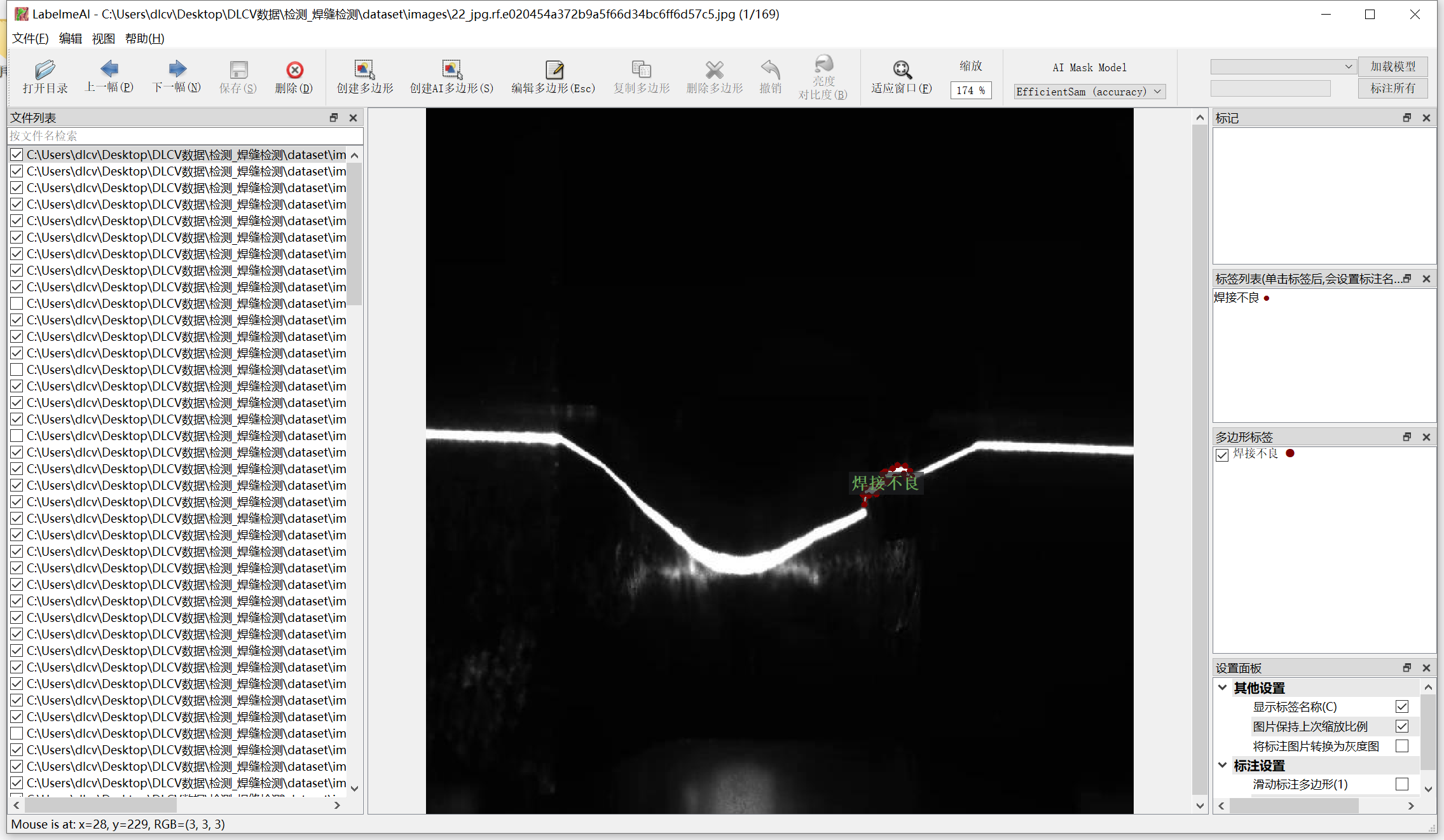1444x840 pixels.
Task: Open the EfficientSam (accuracy) model dropdown
Action: pyautogui.click(x=1090, y=92)
